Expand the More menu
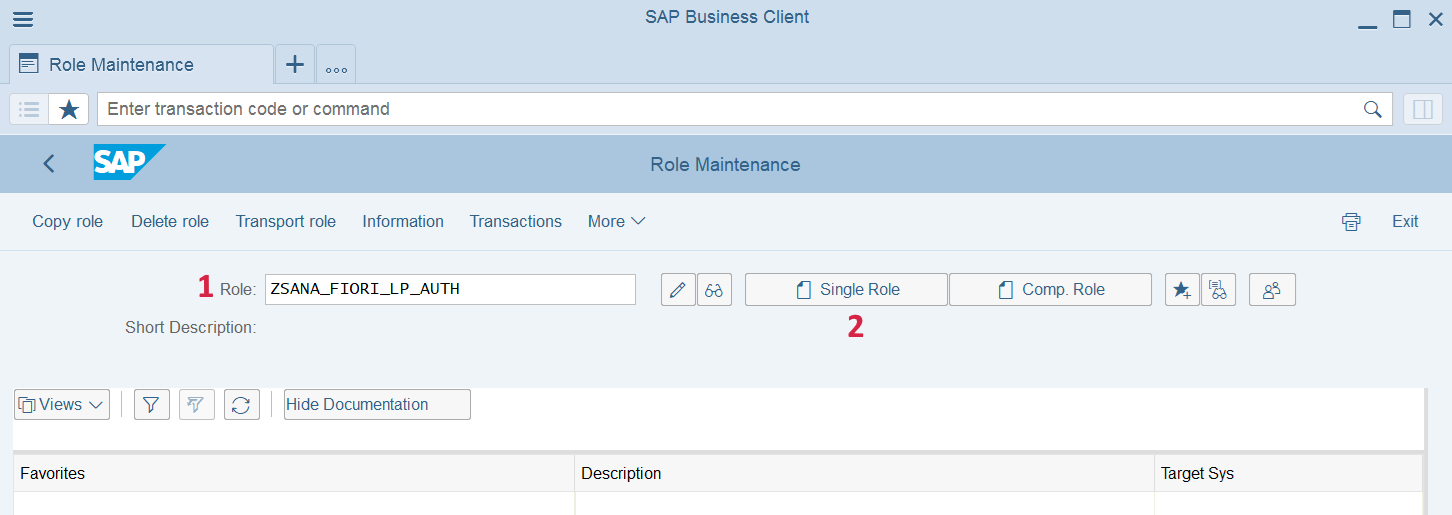This screenshot has width=1452, height=515. pyautogui.click(x=616, y=222)
